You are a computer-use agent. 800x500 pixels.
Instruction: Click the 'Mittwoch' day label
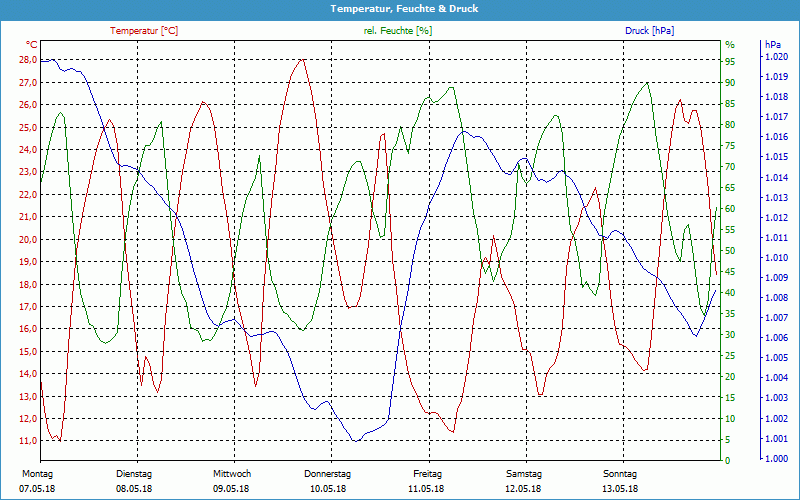232,474
